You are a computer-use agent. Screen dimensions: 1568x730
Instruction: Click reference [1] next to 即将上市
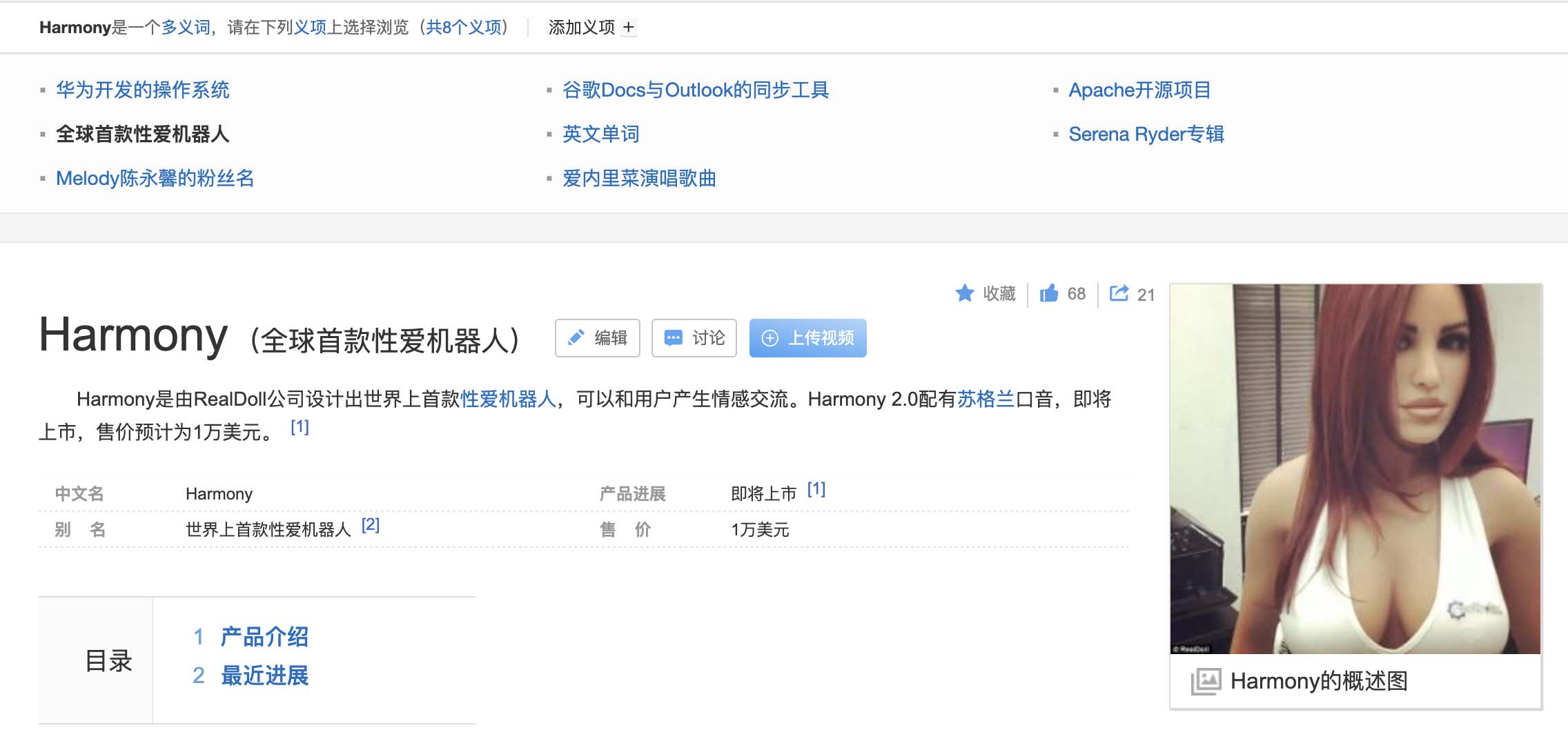tap(816, 489)
